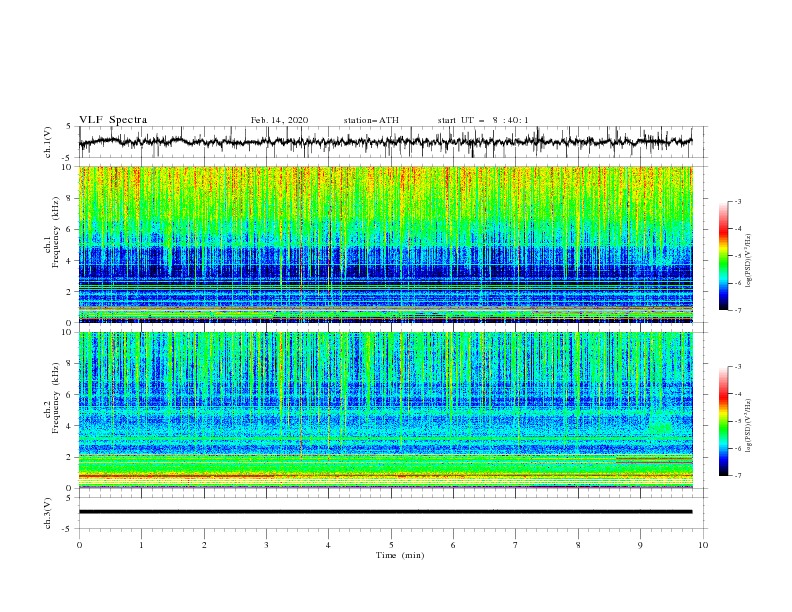Viewport: 792px width, 612px height.
Task: Select the "start UT = 8 :40: 1" text
Action: 483,120
